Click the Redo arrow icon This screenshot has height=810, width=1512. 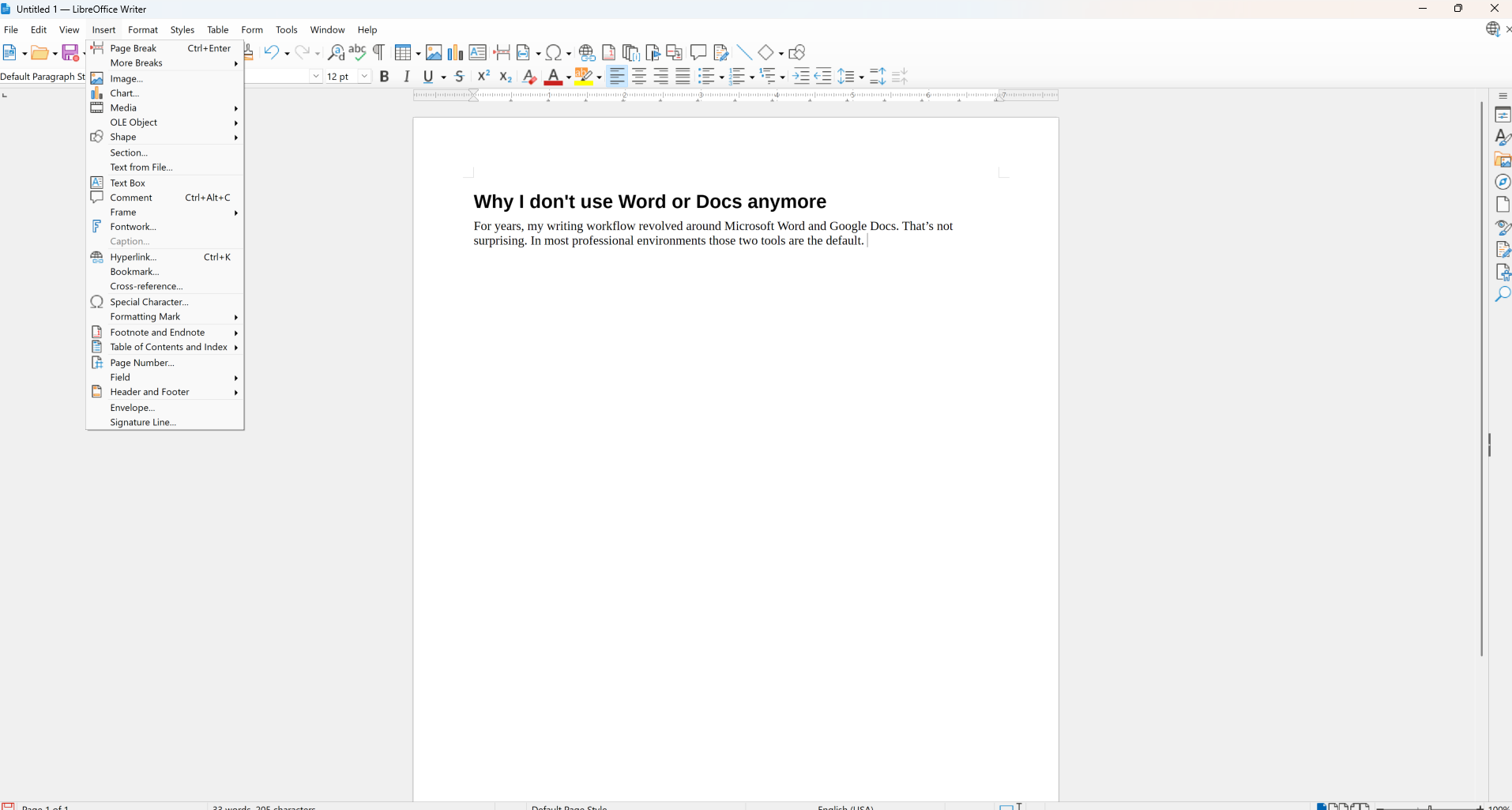(303, 53)
